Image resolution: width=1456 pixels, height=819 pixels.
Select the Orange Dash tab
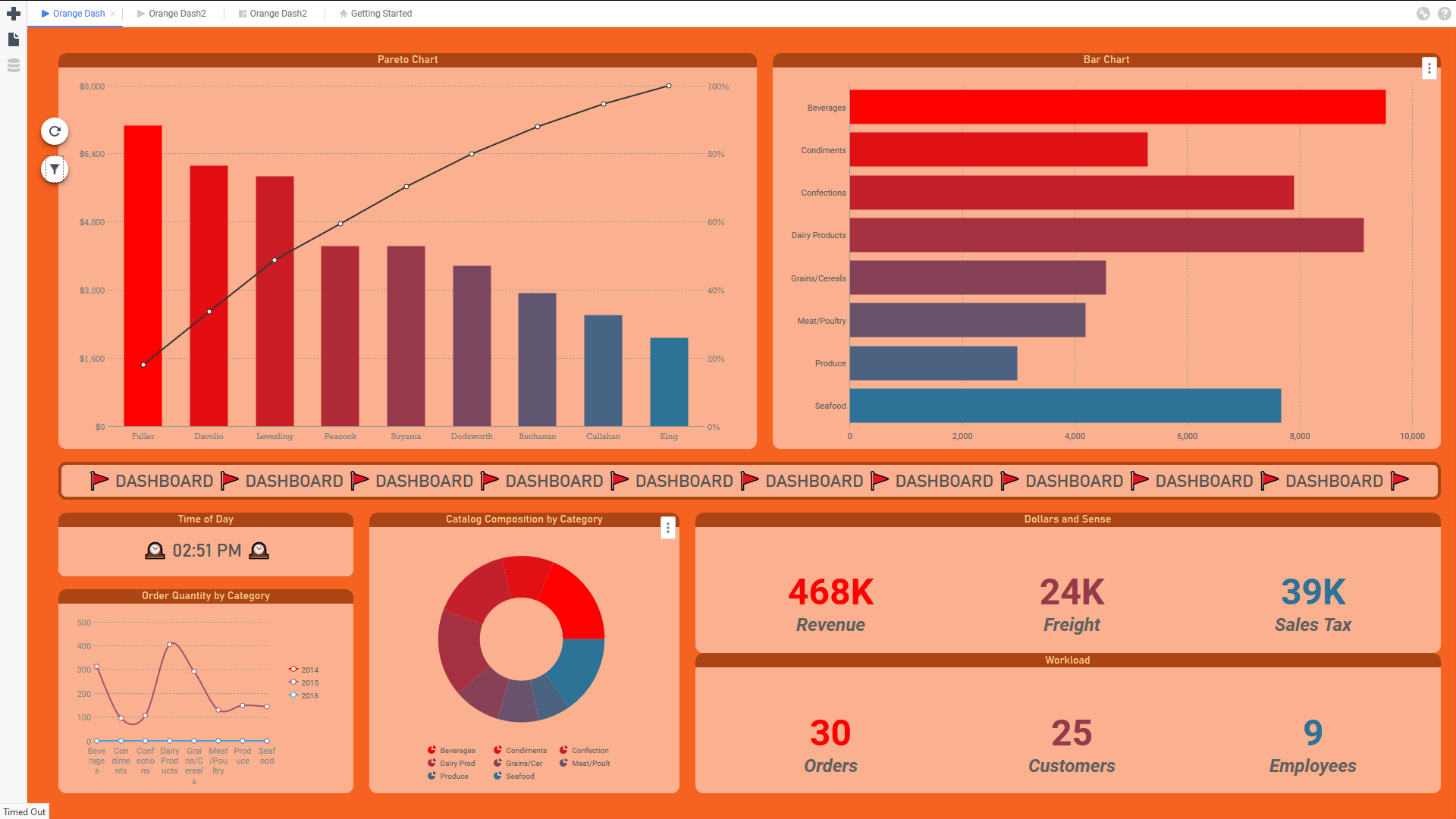coord(78,13)
